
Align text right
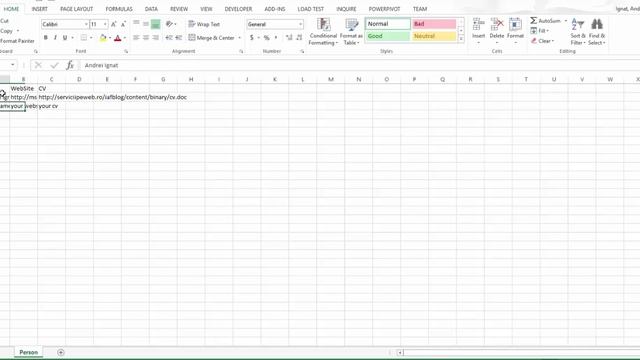tap(156, 38)
